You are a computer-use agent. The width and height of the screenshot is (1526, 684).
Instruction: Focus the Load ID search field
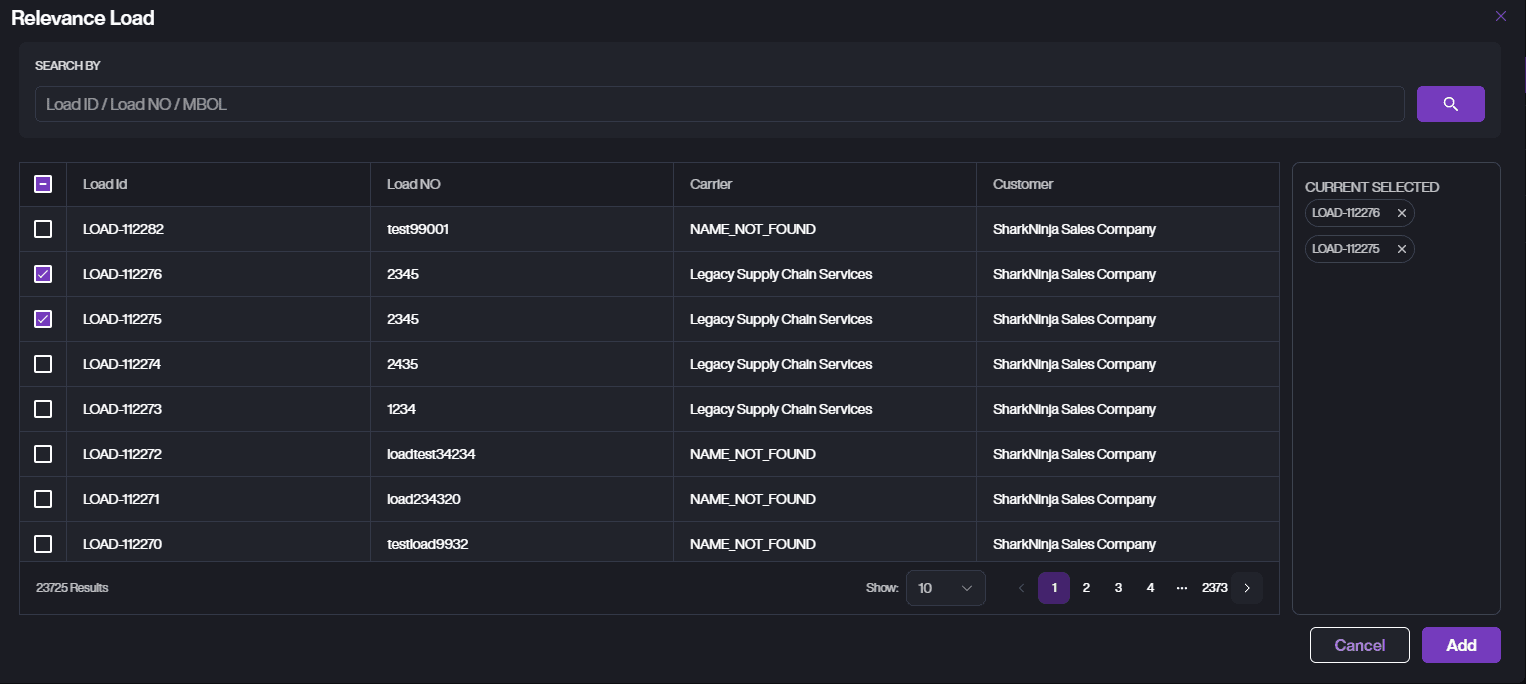coord(719,104)
